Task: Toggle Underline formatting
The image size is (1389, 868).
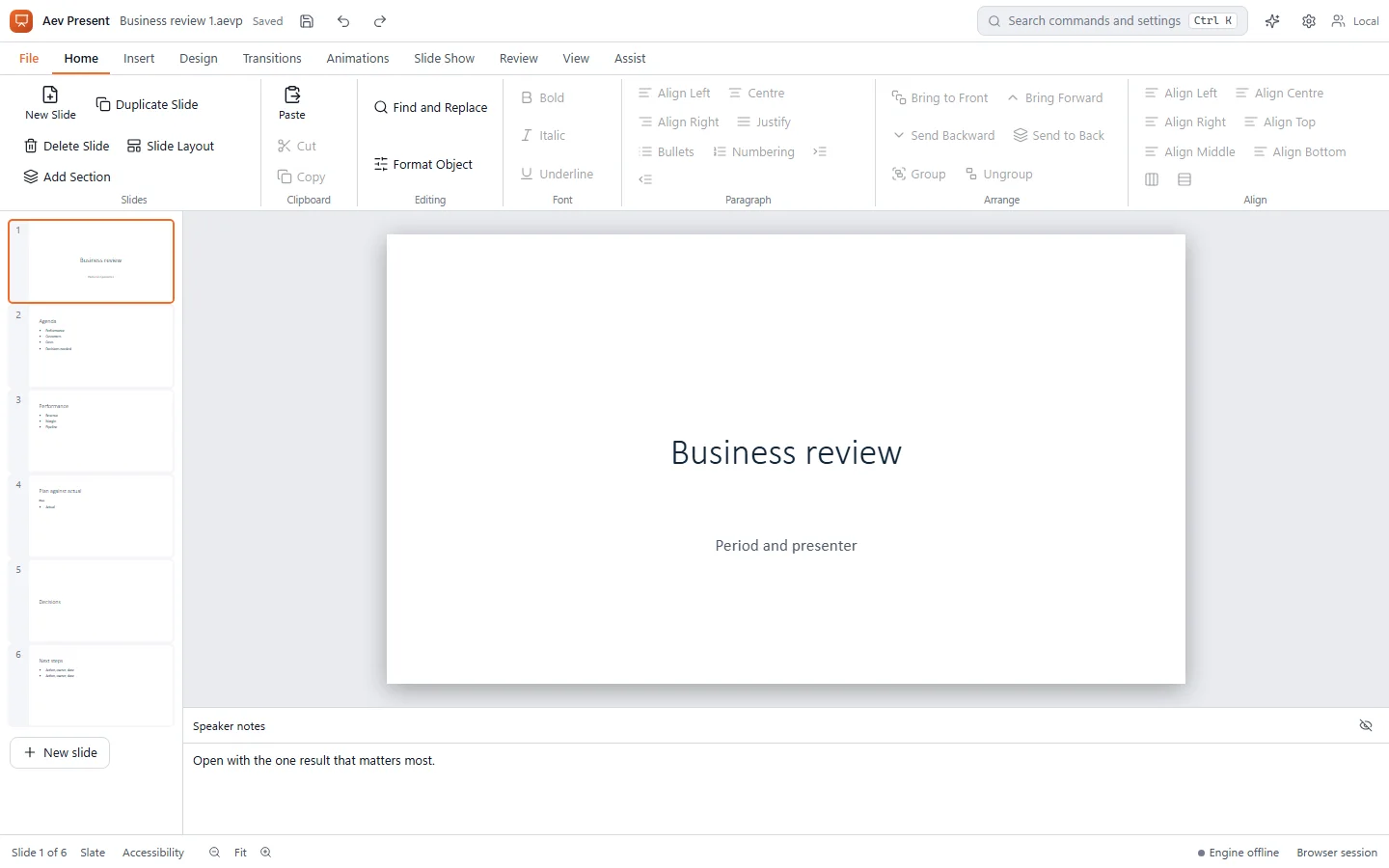Action: [x=557, y=174]
